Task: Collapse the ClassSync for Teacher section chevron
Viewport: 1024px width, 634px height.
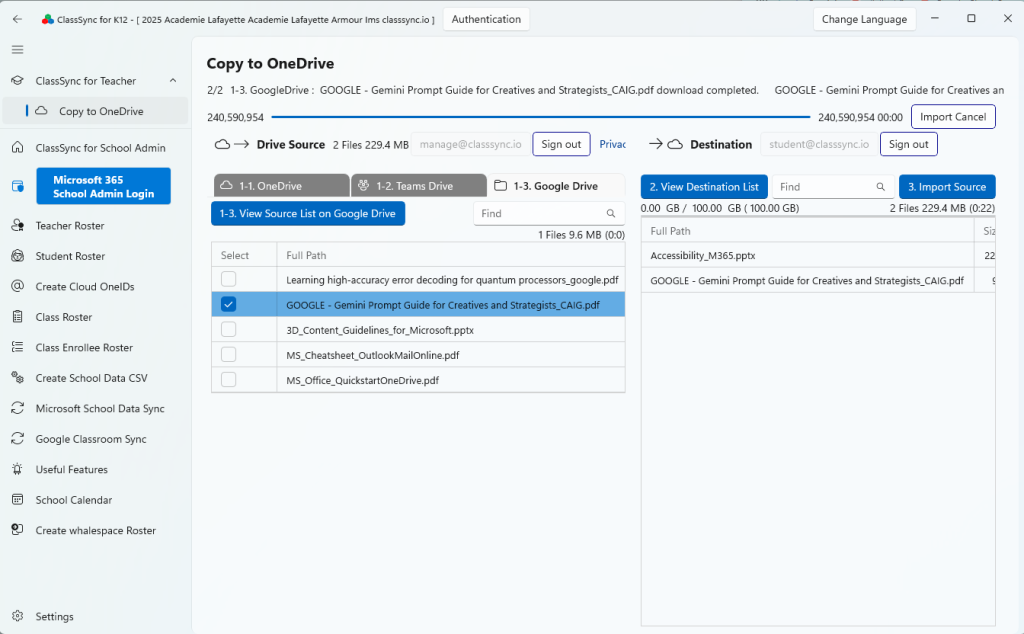Action: point(173,80)
